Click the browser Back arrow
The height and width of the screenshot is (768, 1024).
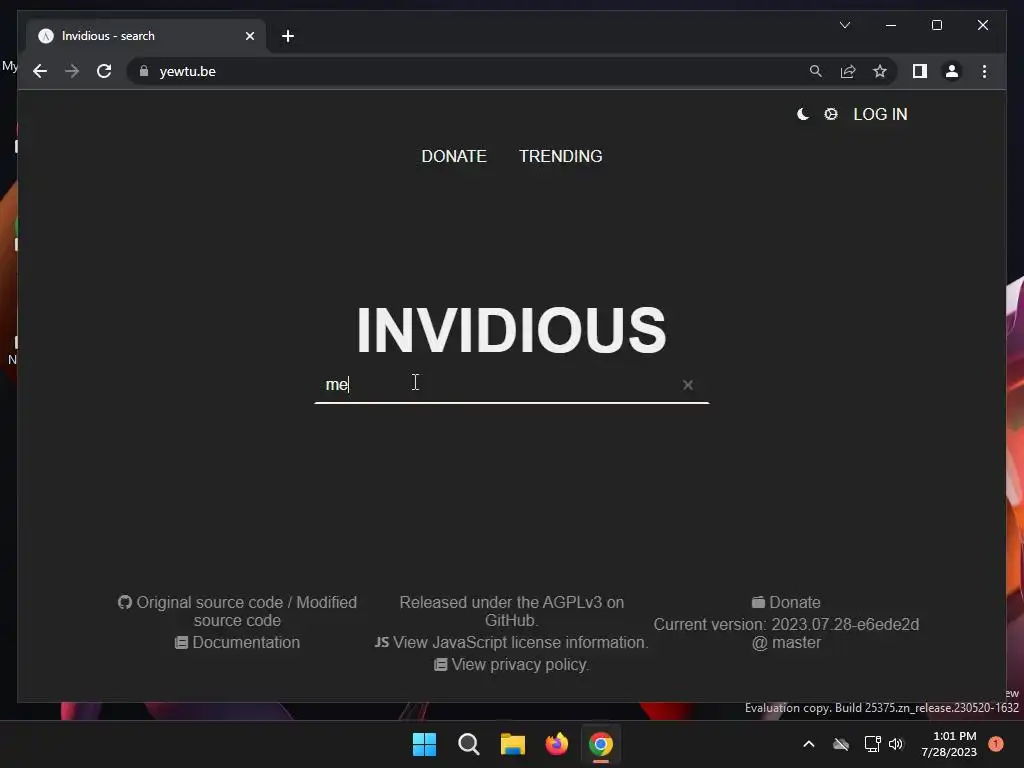[40, 71]
